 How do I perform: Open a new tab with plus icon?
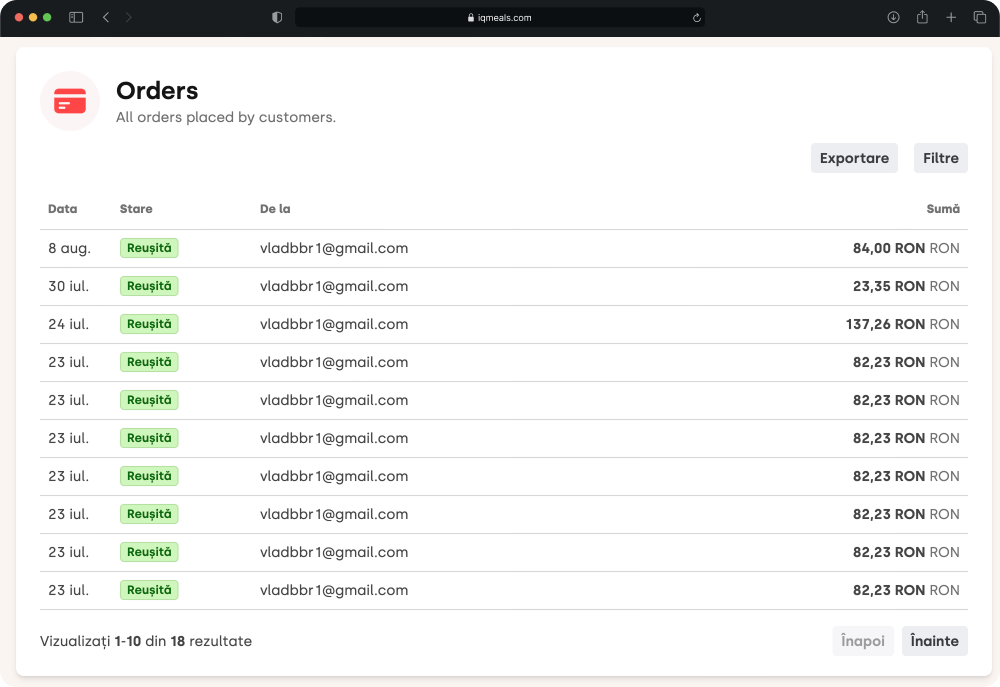point(951,18)
